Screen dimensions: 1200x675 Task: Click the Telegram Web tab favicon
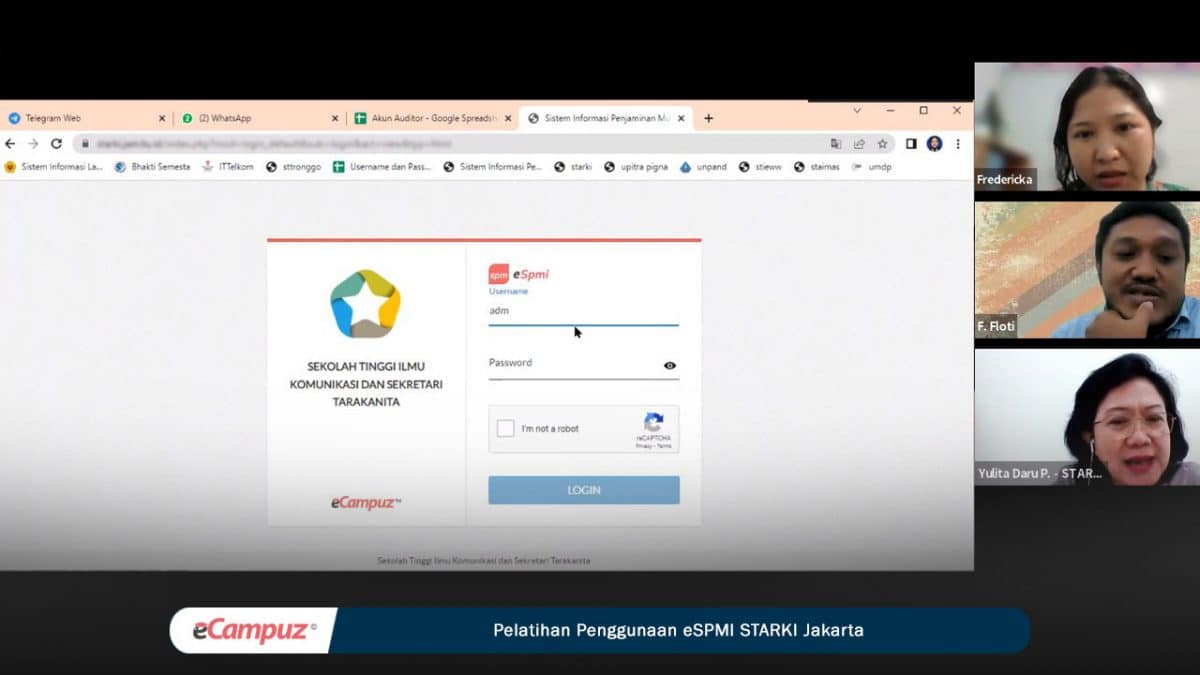14,118
